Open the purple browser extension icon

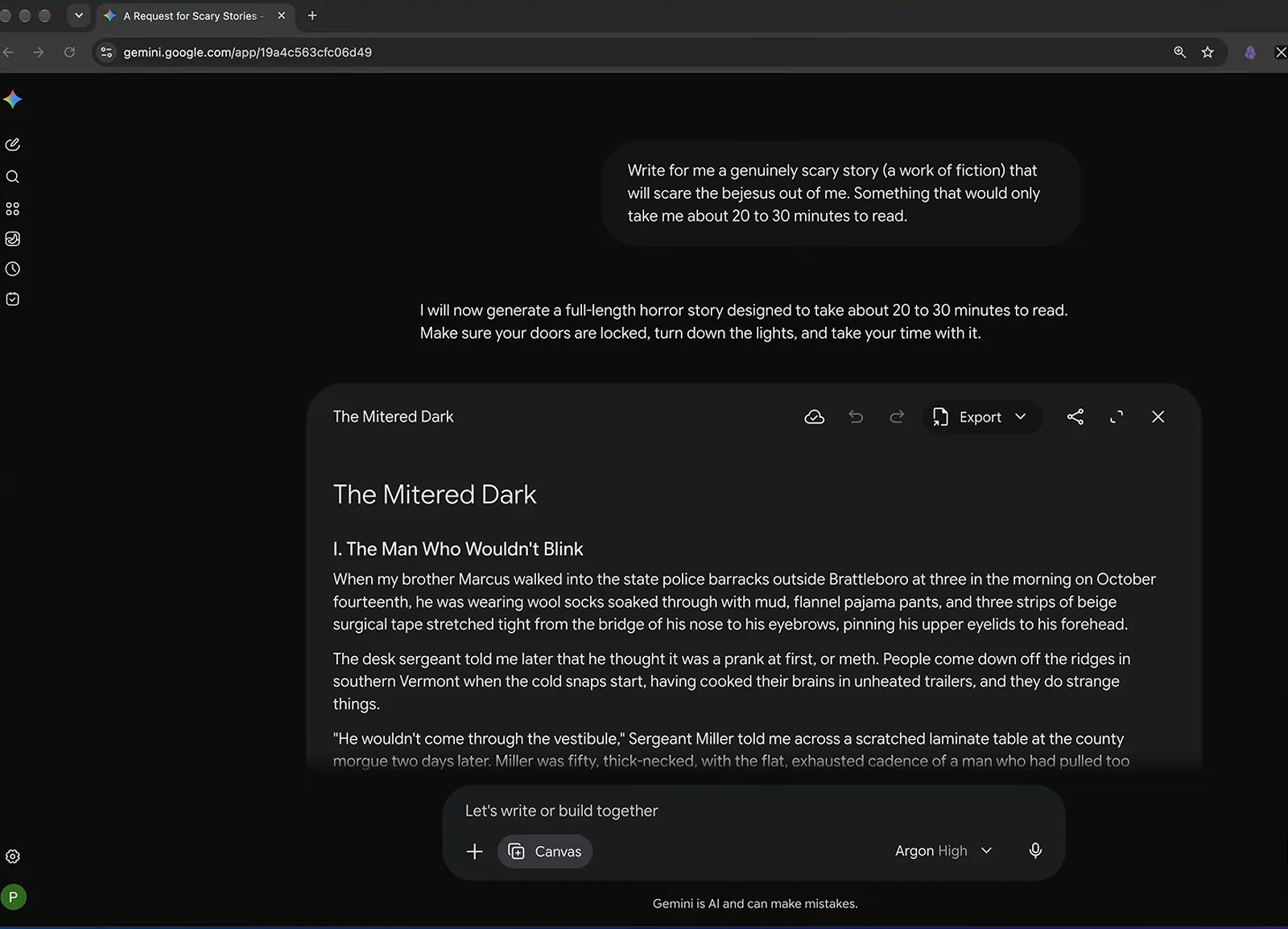click(x=1250, y=52)
